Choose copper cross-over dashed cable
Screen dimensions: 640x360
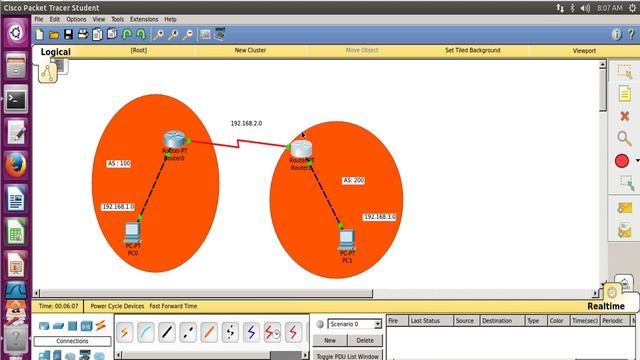[x=188, y=333]
